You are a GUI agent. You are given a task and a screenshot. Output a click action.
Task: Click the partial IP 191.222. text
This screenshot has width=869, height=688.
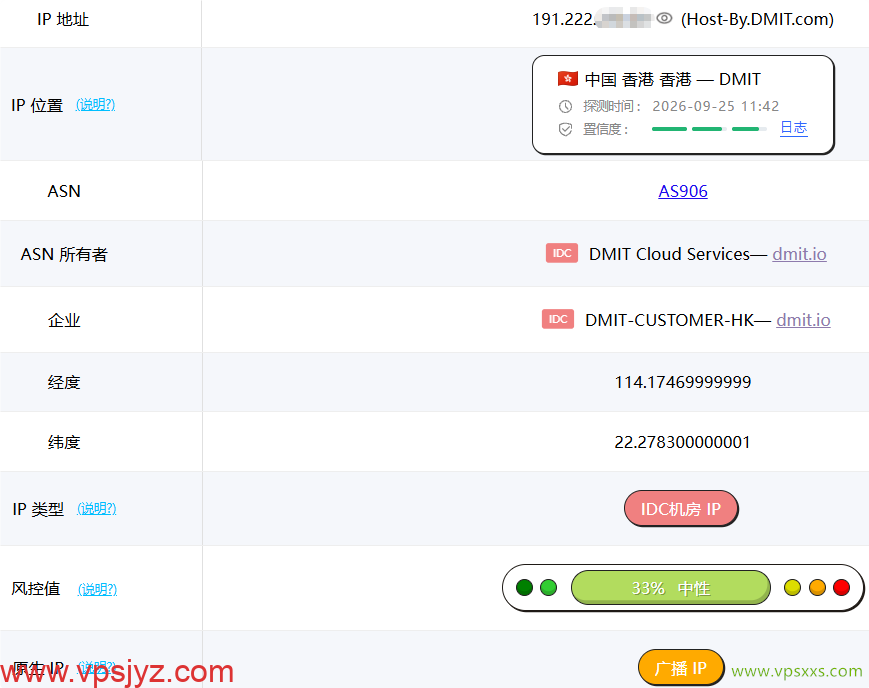(x=564, y=19)
